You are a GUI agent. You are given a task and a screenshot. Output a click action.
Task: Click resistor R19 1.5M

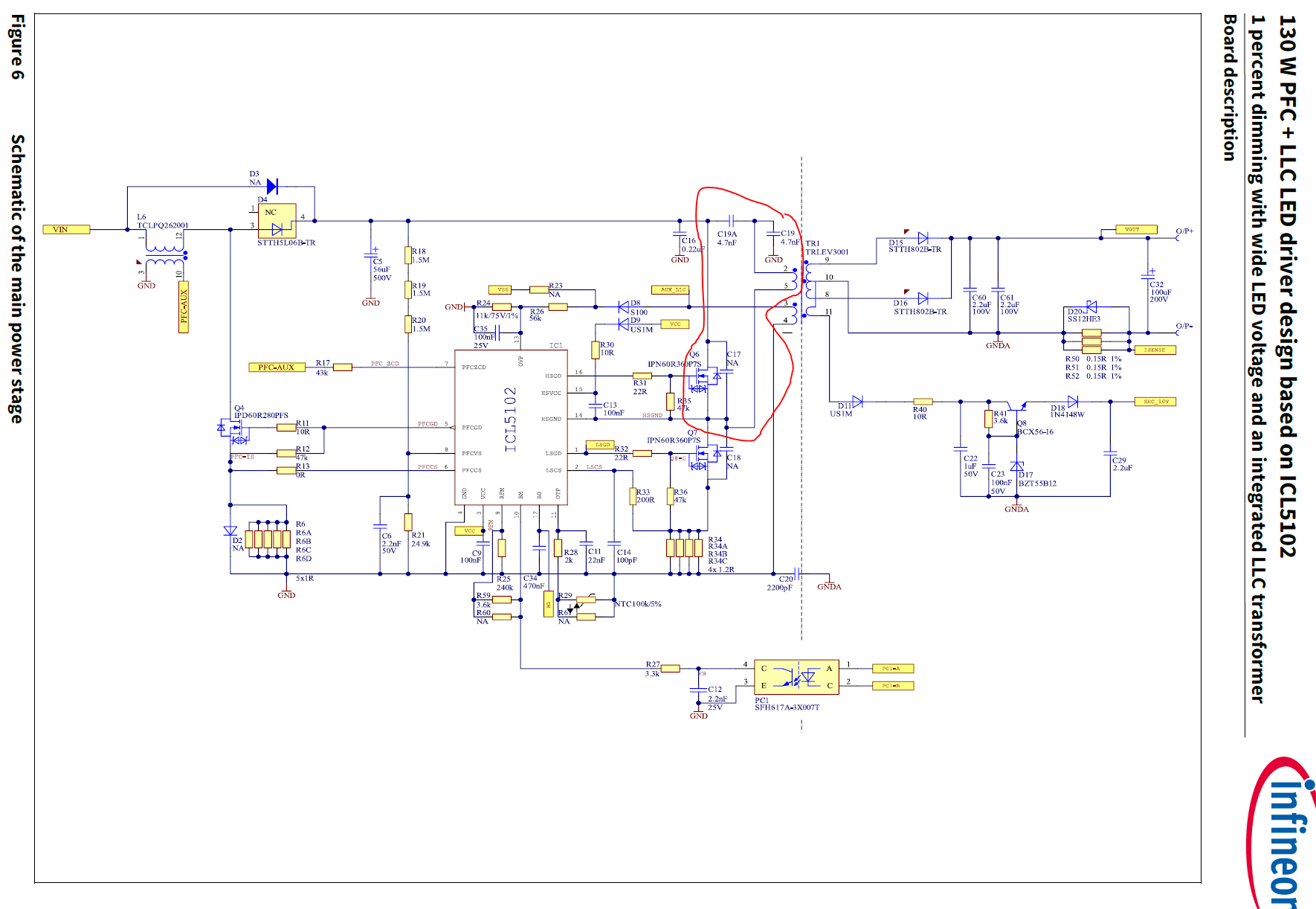click(408, 289)
